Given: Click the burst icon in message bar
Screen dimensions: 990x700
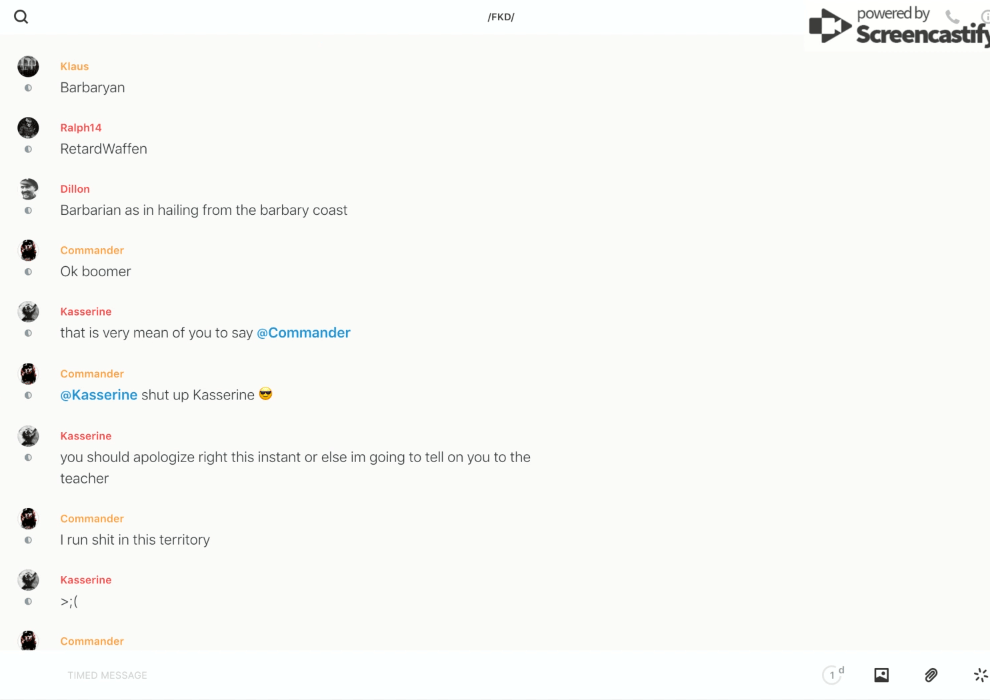Looking at the screenshot, I should coord(980,675).
